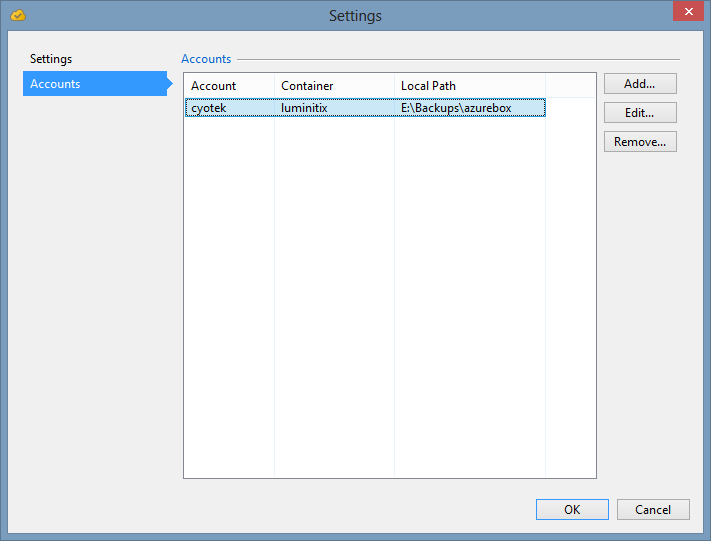
Task: Sort by the Account column header
Action: point(229,86)
